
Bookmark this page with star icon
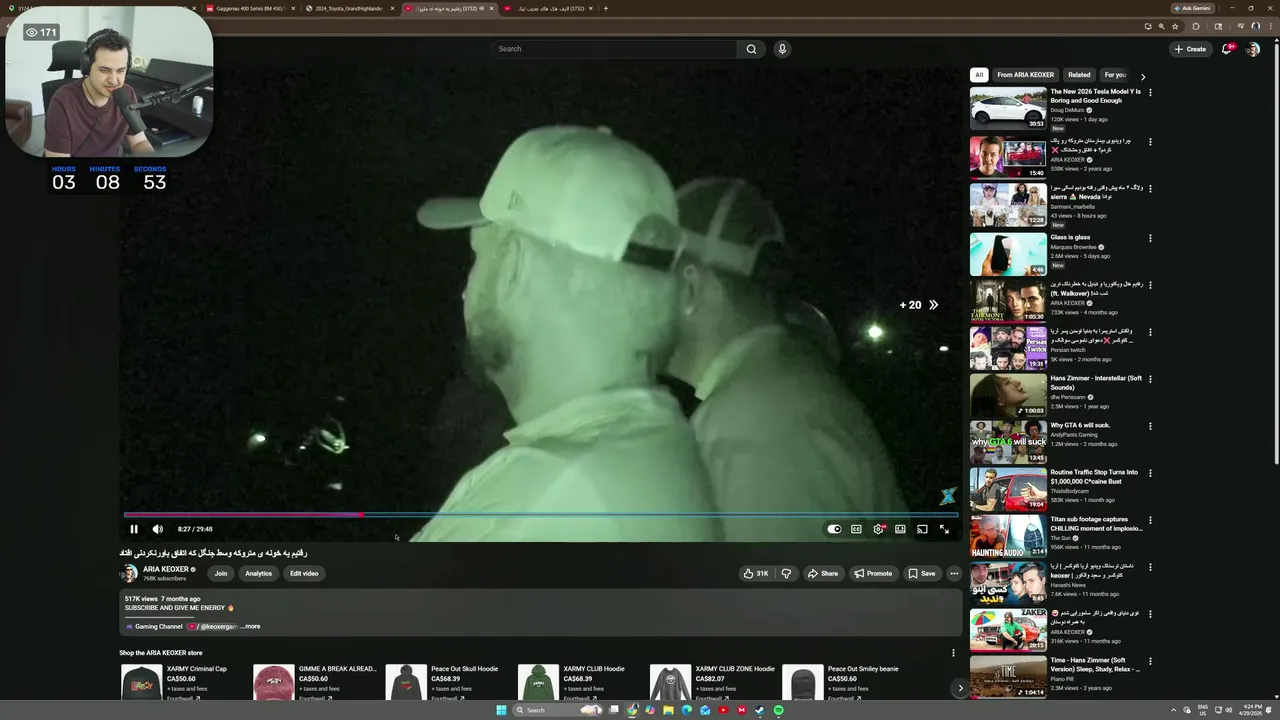(x=1175, y=26)
